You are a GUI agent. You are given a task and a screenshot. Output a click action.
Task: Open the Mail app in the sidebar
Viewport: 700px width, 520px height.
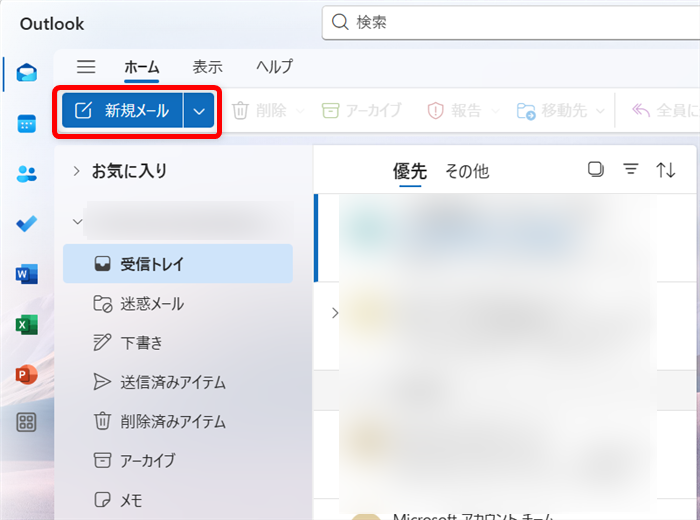[26, 73]
